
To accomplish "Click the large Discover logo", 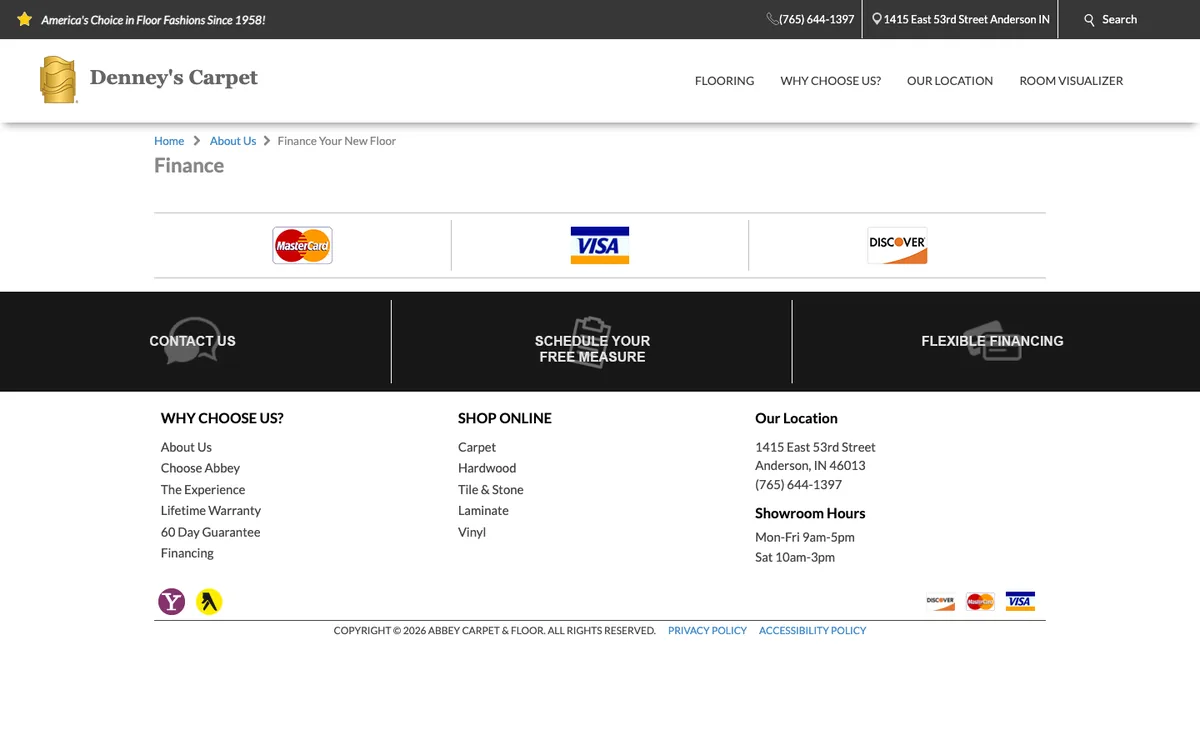I will coord(897,245).
